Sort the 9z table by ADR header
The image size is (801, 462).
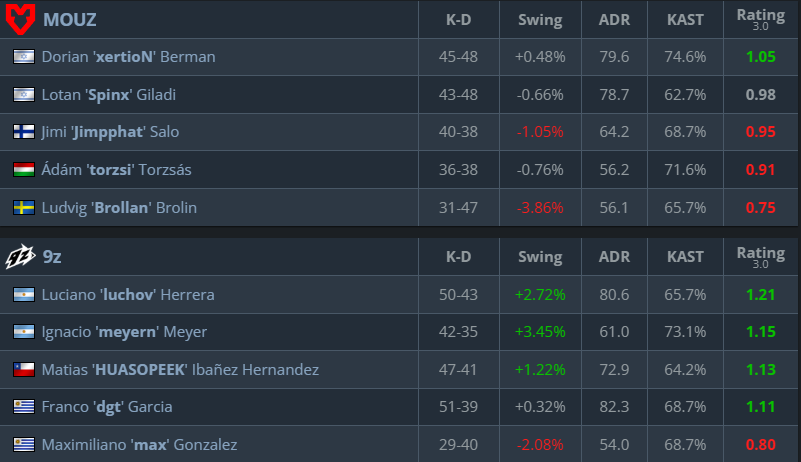614,257
